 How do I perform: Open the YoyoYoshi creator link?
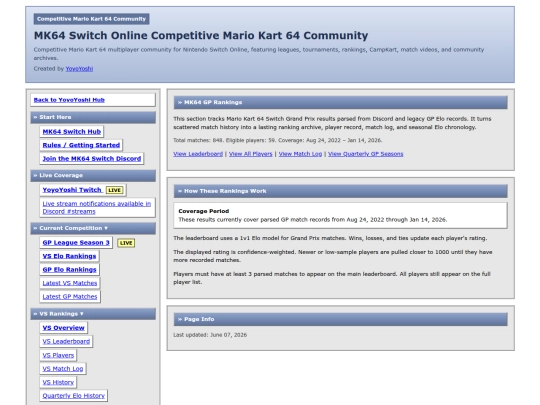(x=79, y=69)
